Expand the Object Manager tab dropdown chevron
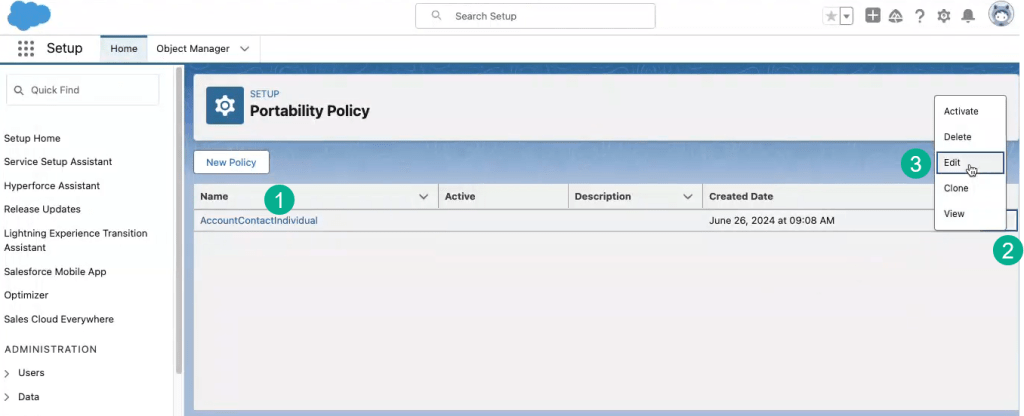 245,48
